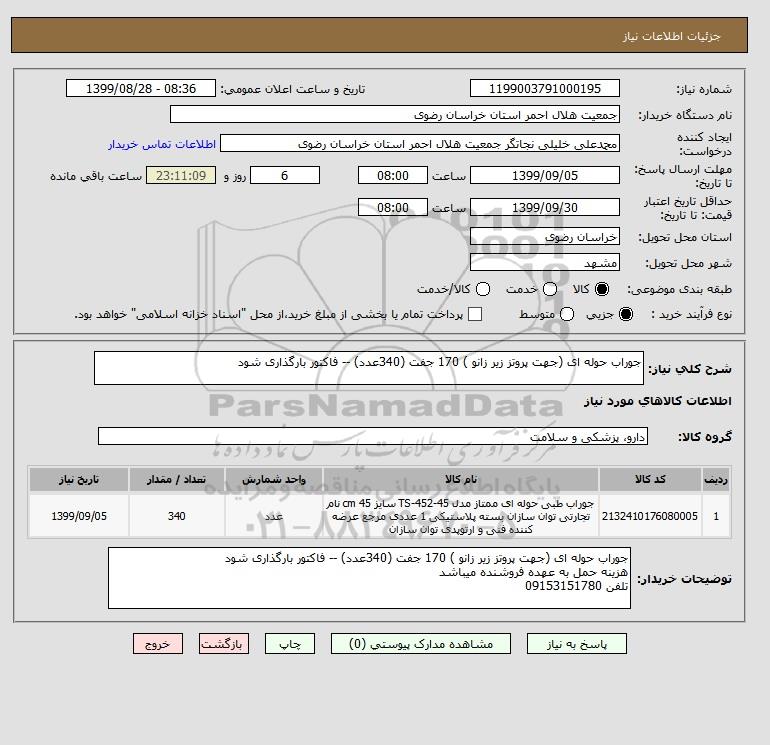
Task: Click the بازگشت back button
Action: click(x=224, y=643)
